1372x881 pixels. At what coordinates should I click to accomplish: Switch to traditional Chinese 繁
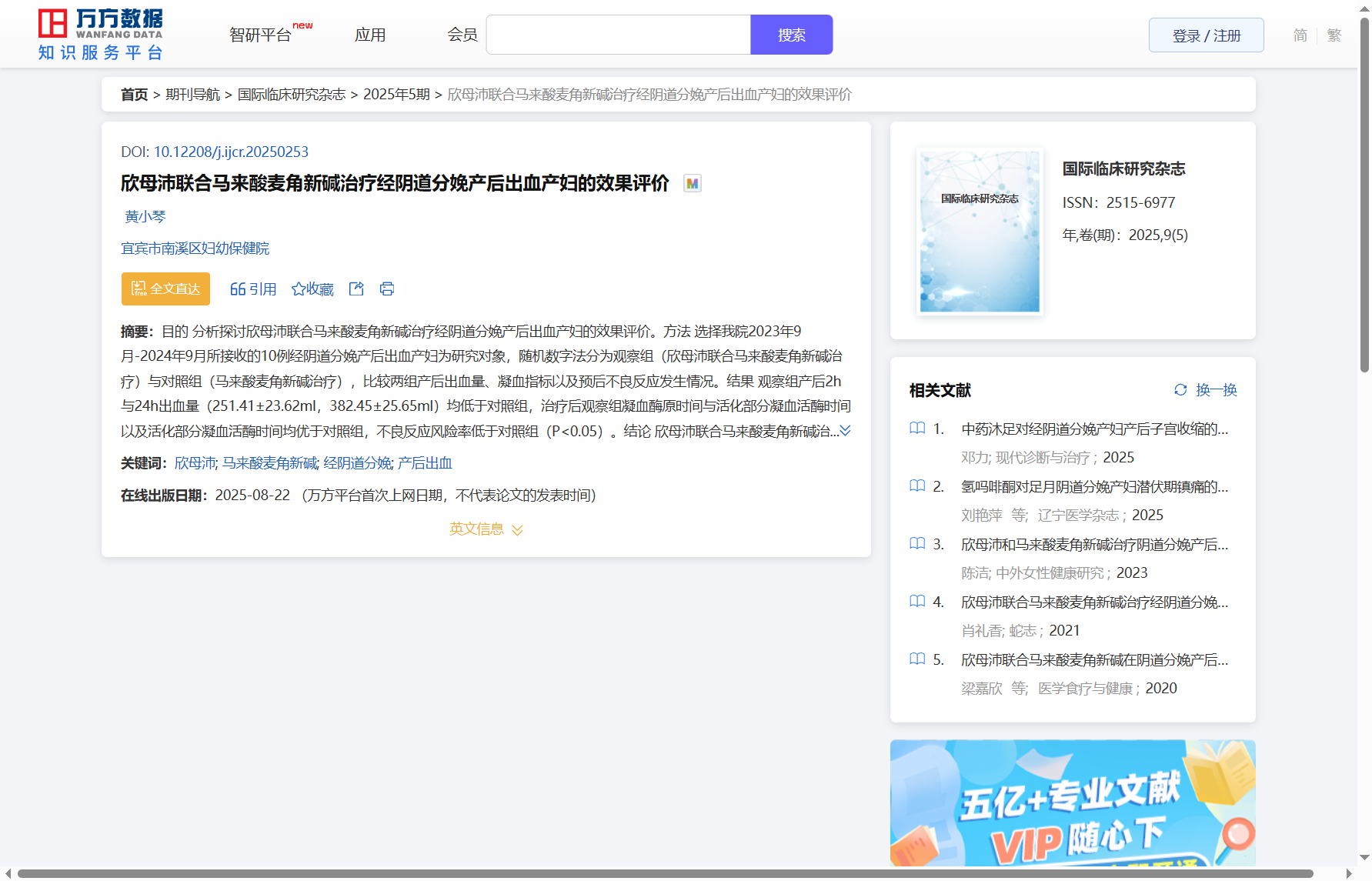(x=1334, y=35)
